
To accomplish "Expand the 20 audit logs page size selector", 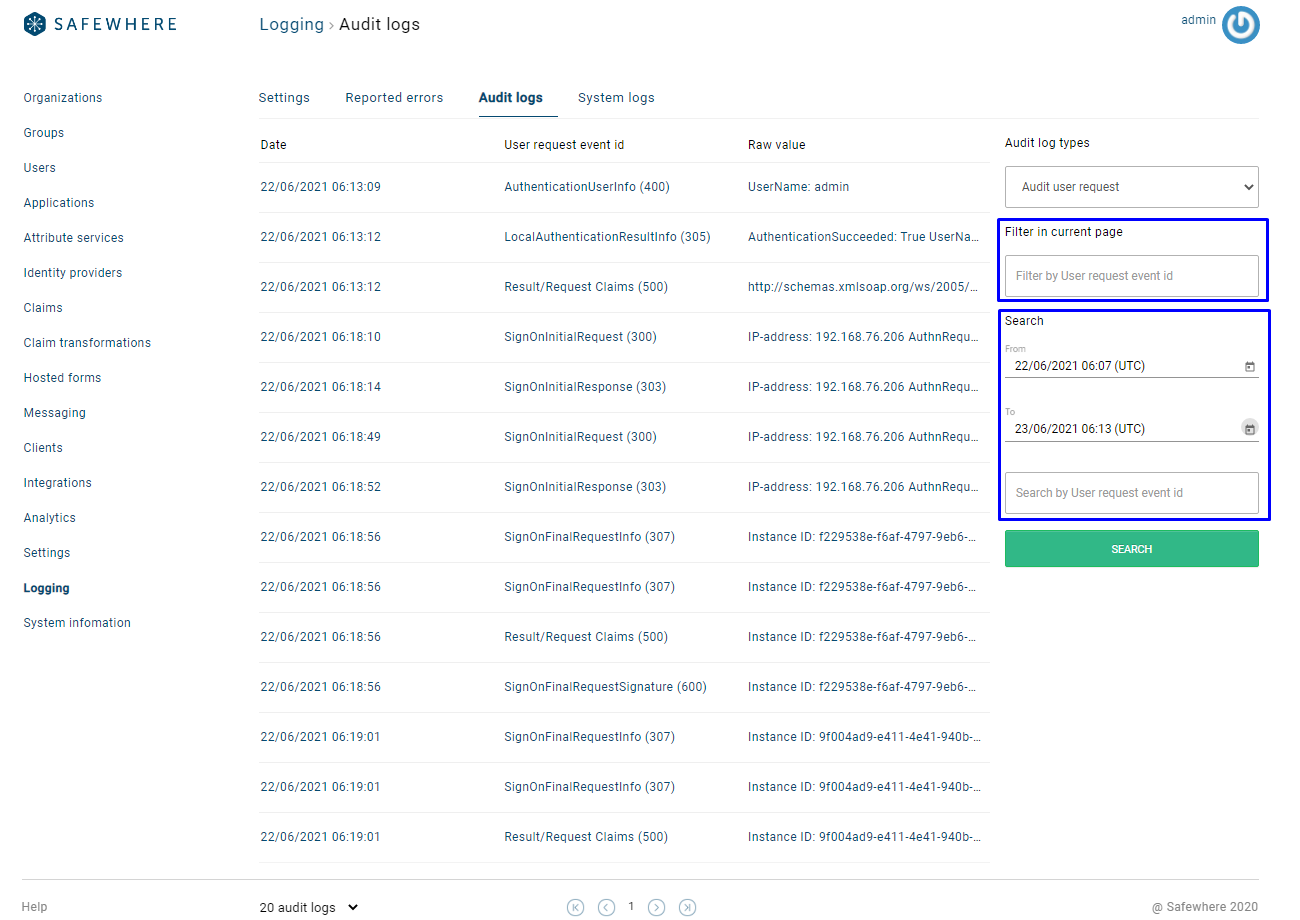I will point(309,908).
